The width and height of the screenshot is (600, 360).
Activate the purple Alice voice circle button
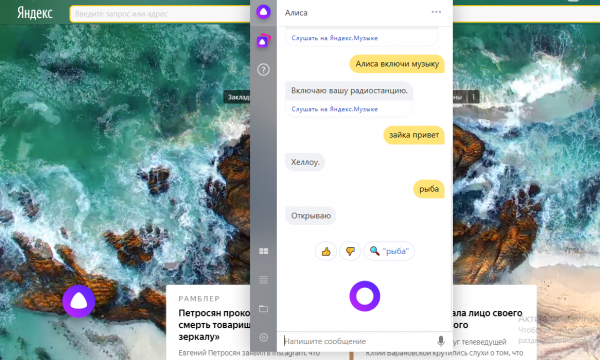365,296
